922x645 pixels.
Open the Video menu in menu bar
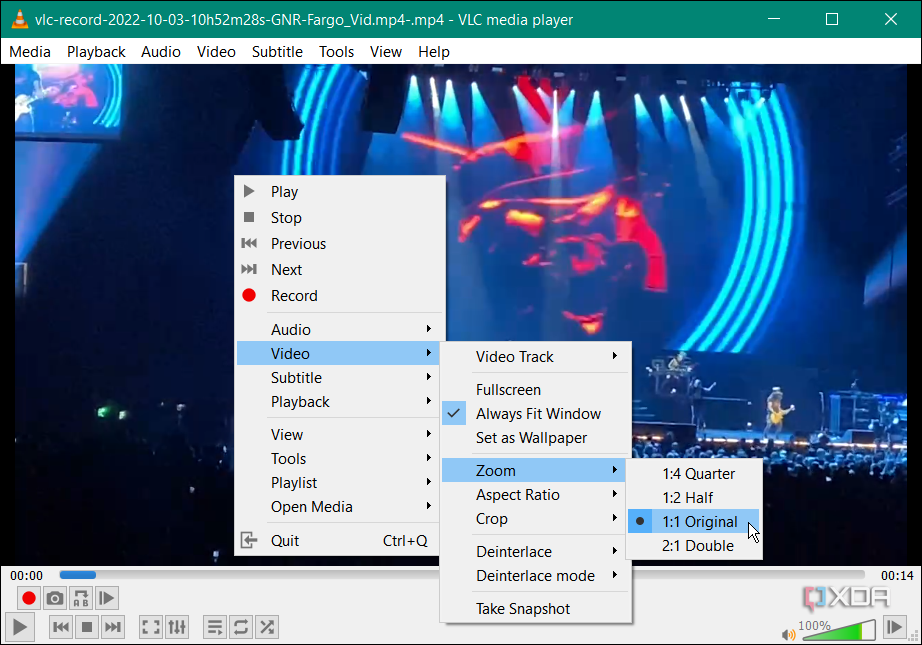(216, 52)
